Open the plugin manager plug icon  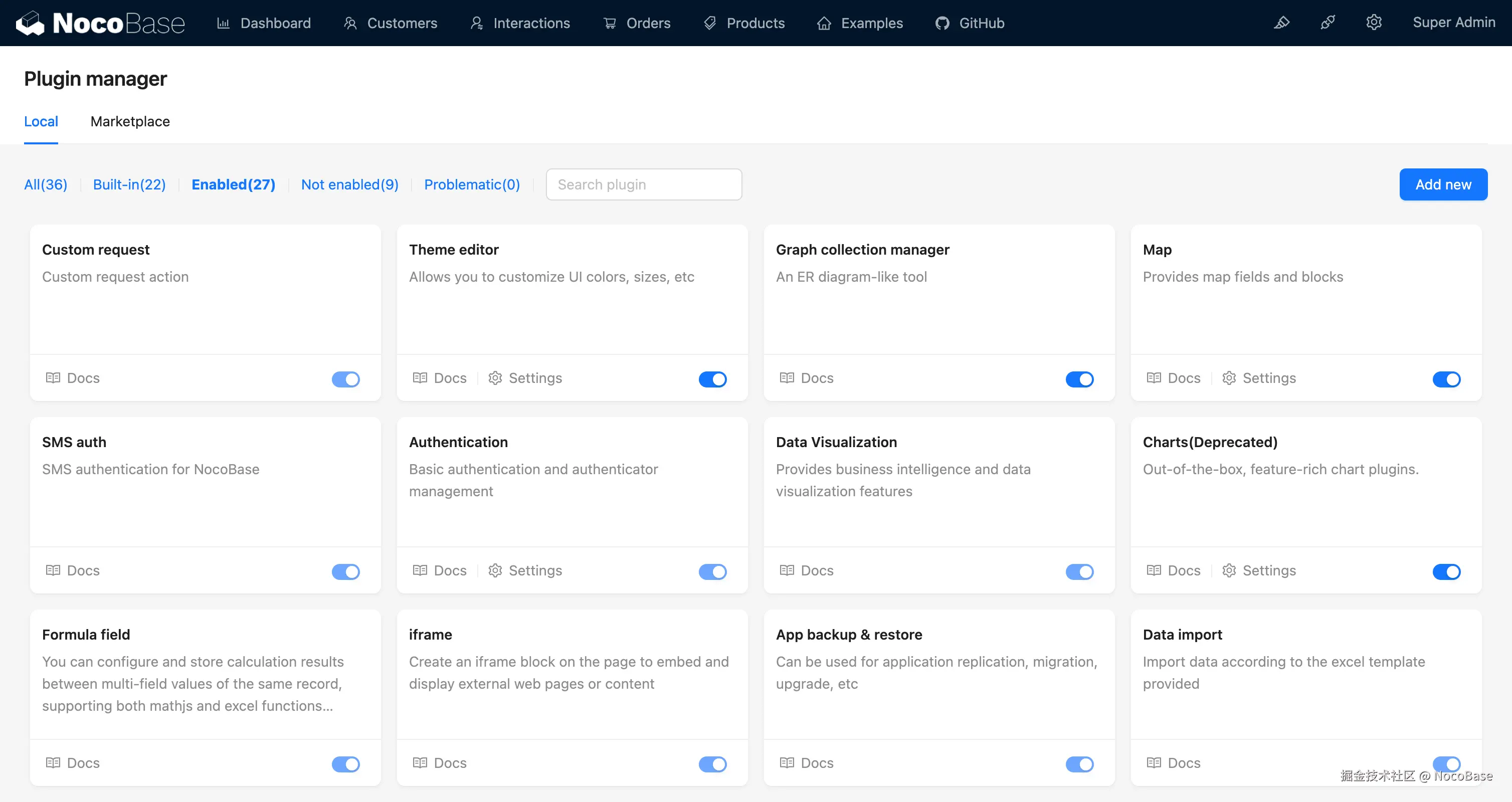coord(1328,23)
